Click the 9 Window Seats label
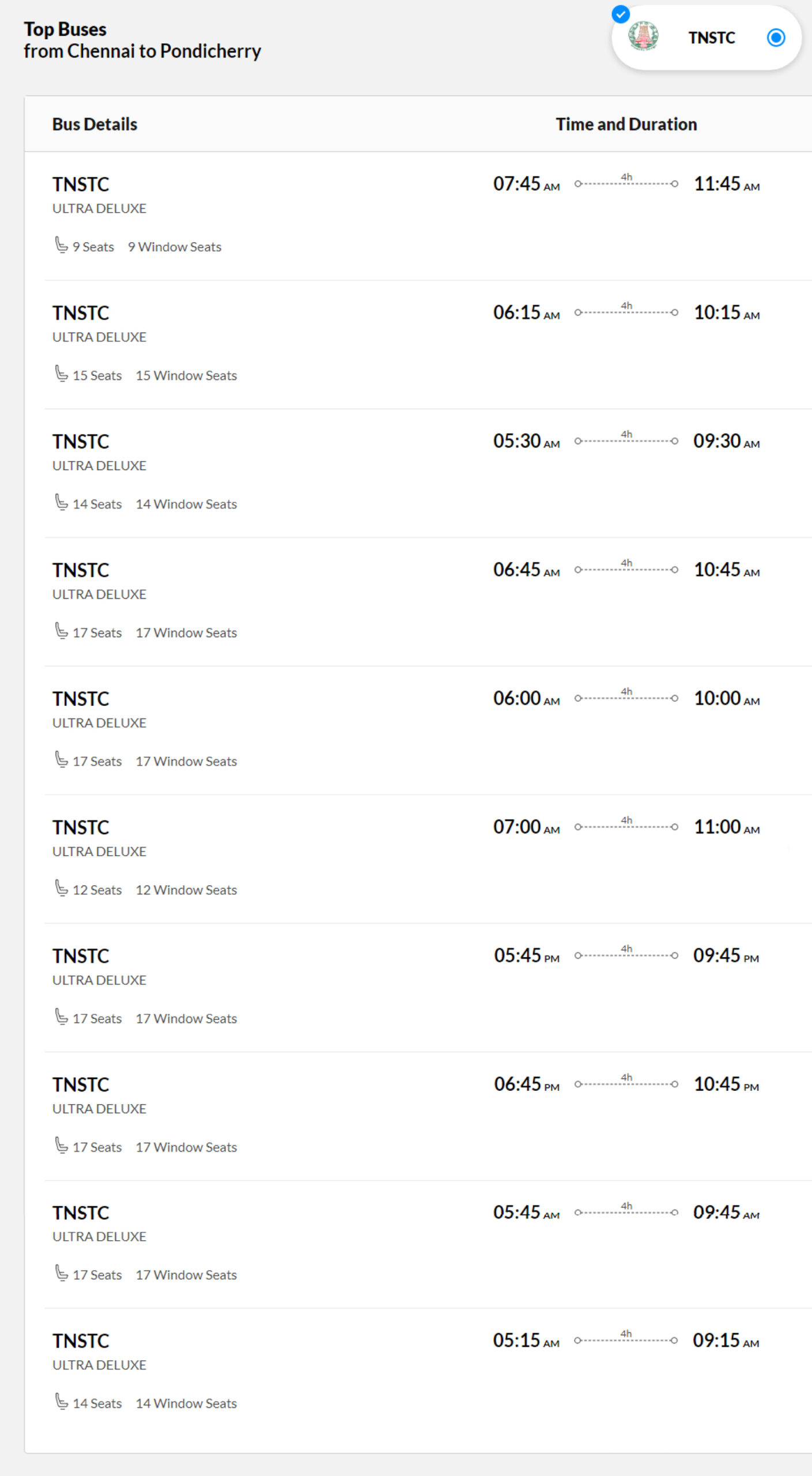This screenshot has height=1476, width=812. pyautogui.click(x=175, y=247)
